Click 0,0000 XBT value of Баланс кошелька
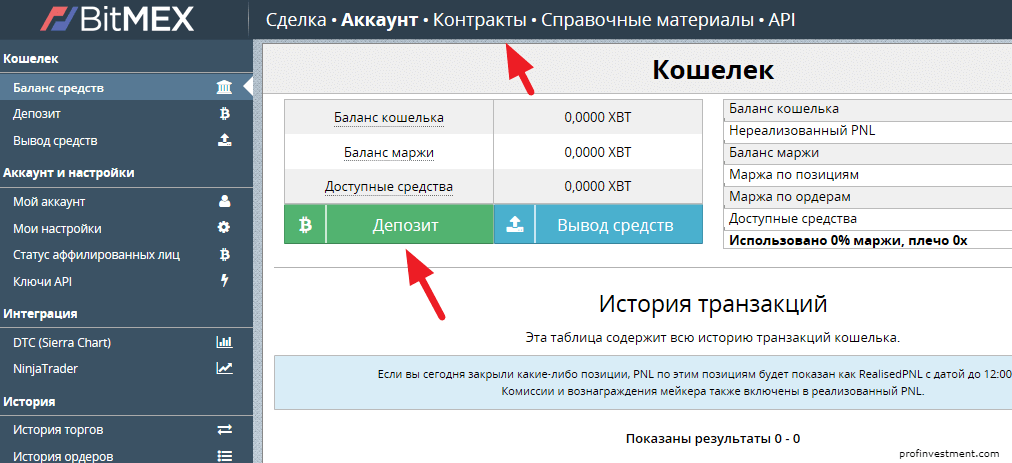 click(x=598, y=118)
